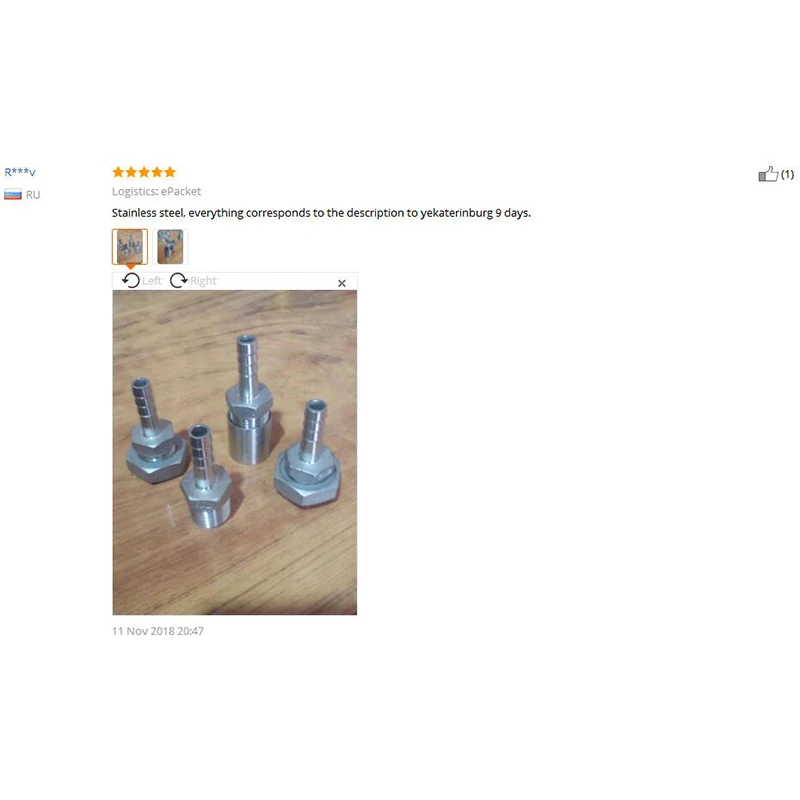Click the "Left" rotate label
Image resolution: width=800 pixels, height=800 pixels.
[x=152, y=281]
